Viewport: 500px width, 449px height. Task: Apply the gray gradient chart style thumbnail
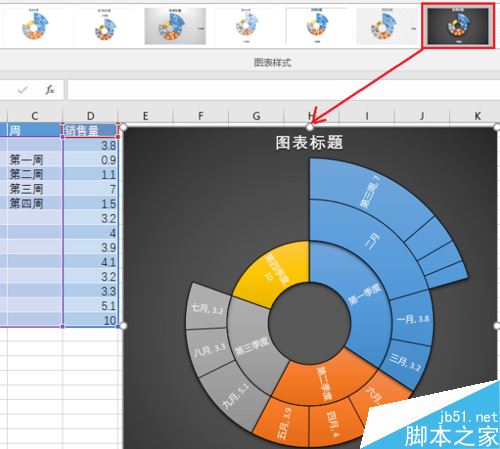pyautogui.click(x=175, y=27)
